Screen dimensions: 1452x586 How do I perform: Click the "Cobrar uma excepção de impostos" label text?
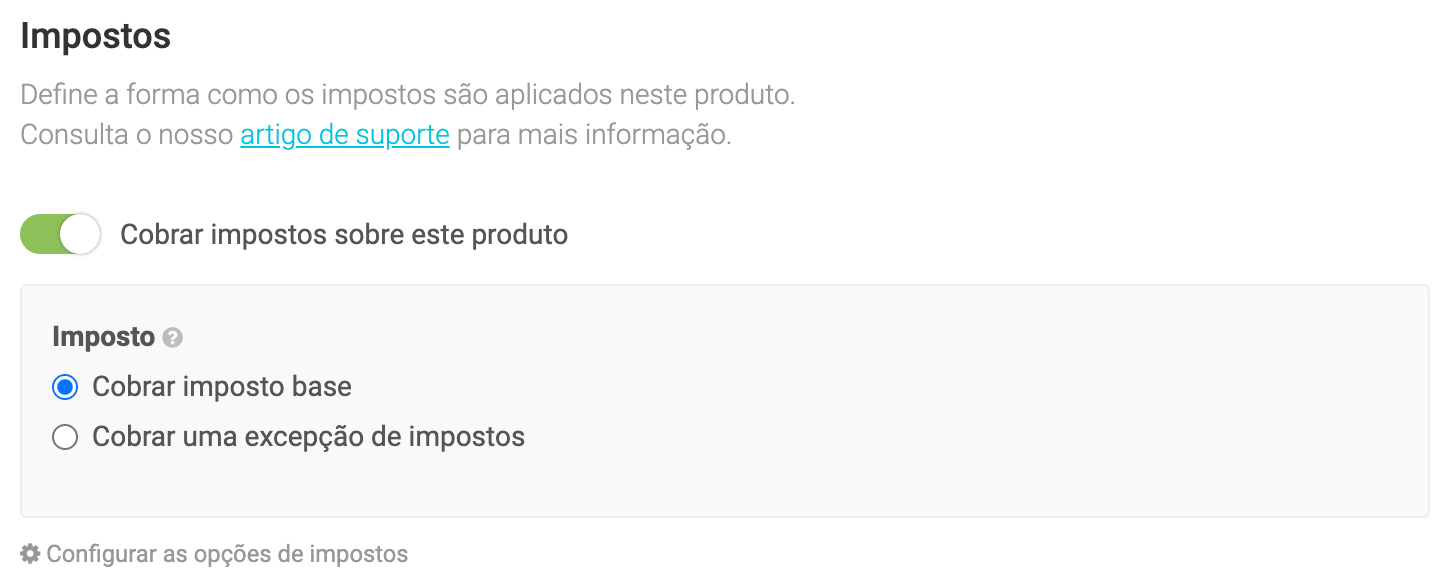(308, 437)
